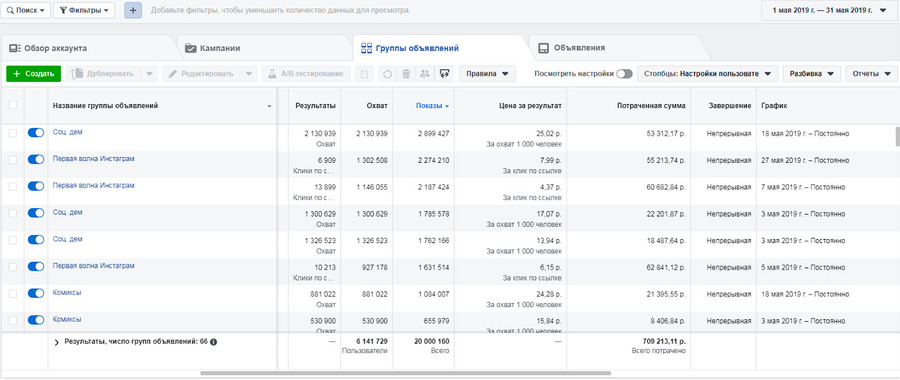Click the A/B testing flask icon
The width and height of the screenshot is (900, 380).
pyautogui.click(x=273, y=74)
